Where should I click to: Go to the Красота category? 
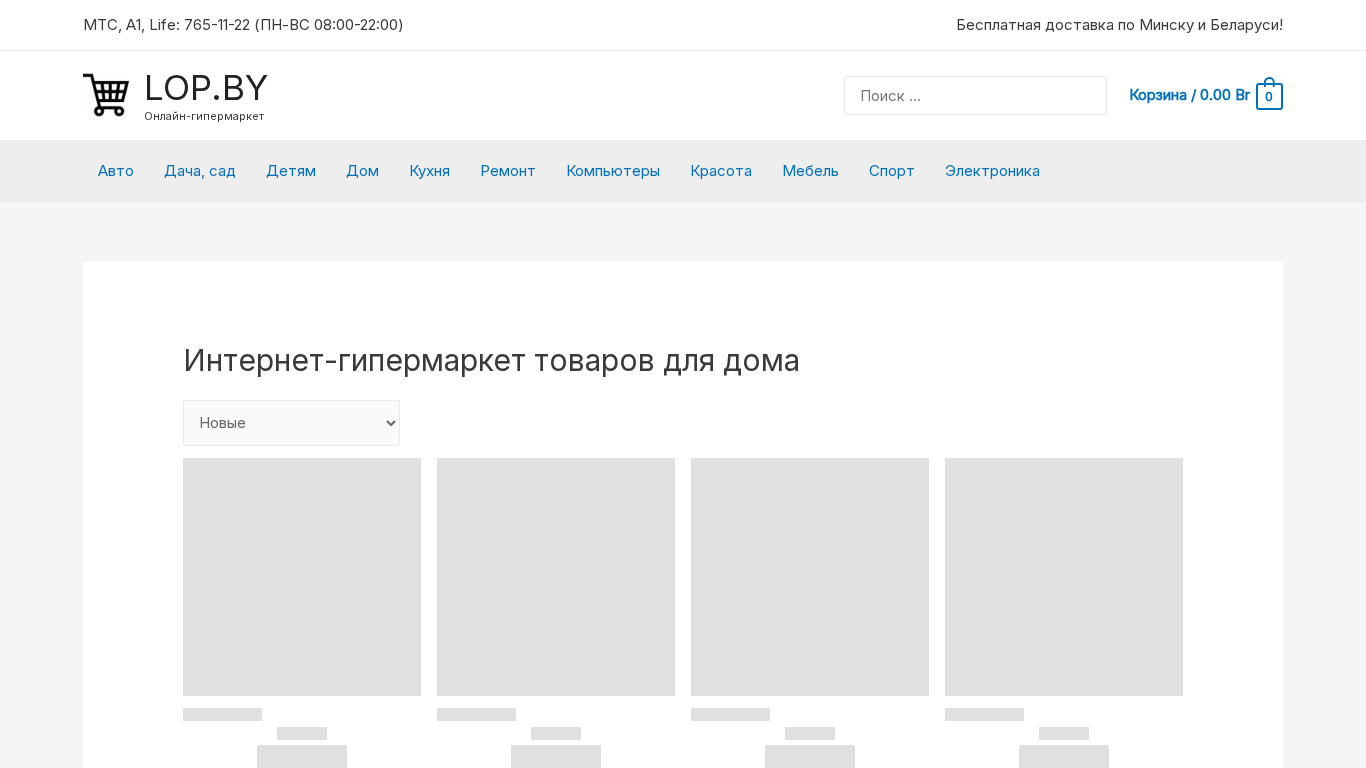[721, 171]
